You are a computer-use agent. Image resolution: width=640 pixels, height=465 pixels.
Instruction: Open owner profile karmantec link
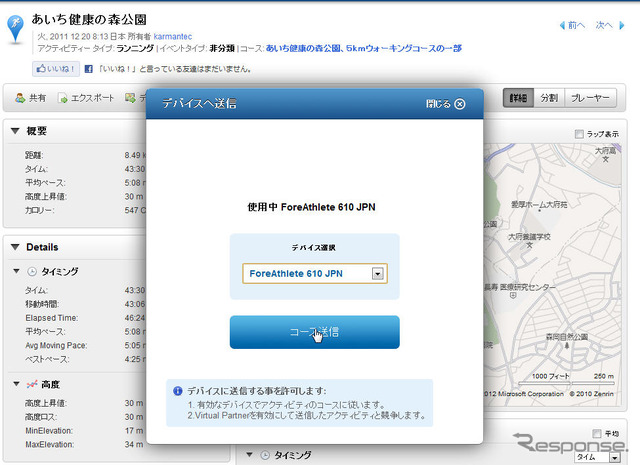pyautogui.click(x=173, y=36)
